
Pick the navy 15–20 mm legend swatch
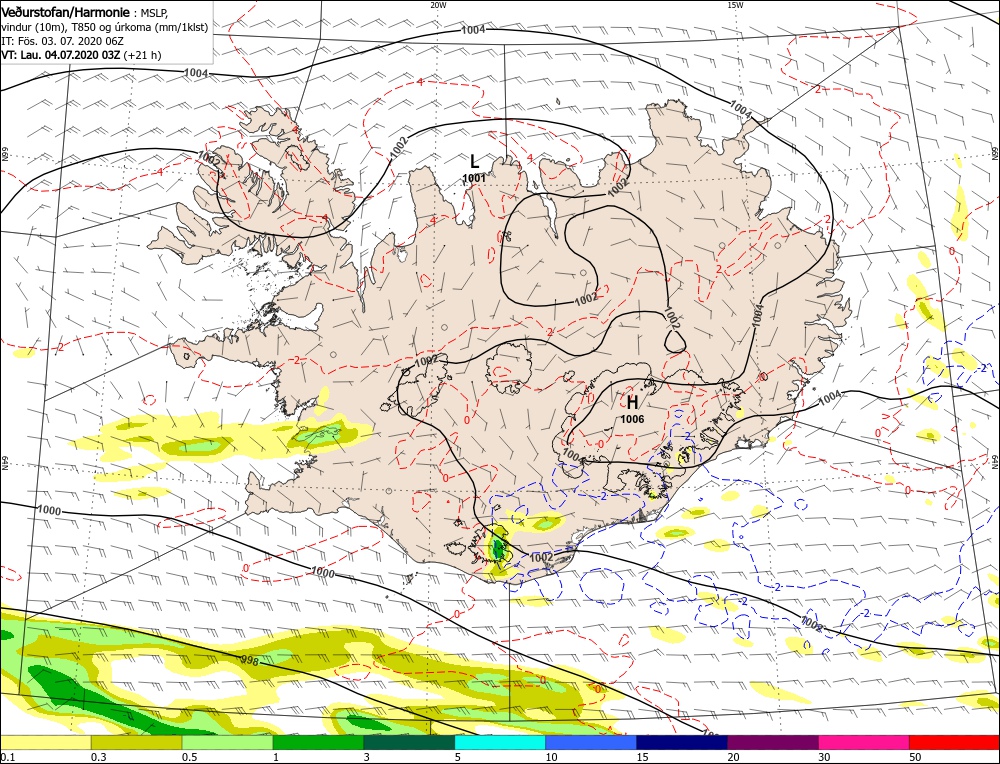pyautogui.click(x=682, y=742)
